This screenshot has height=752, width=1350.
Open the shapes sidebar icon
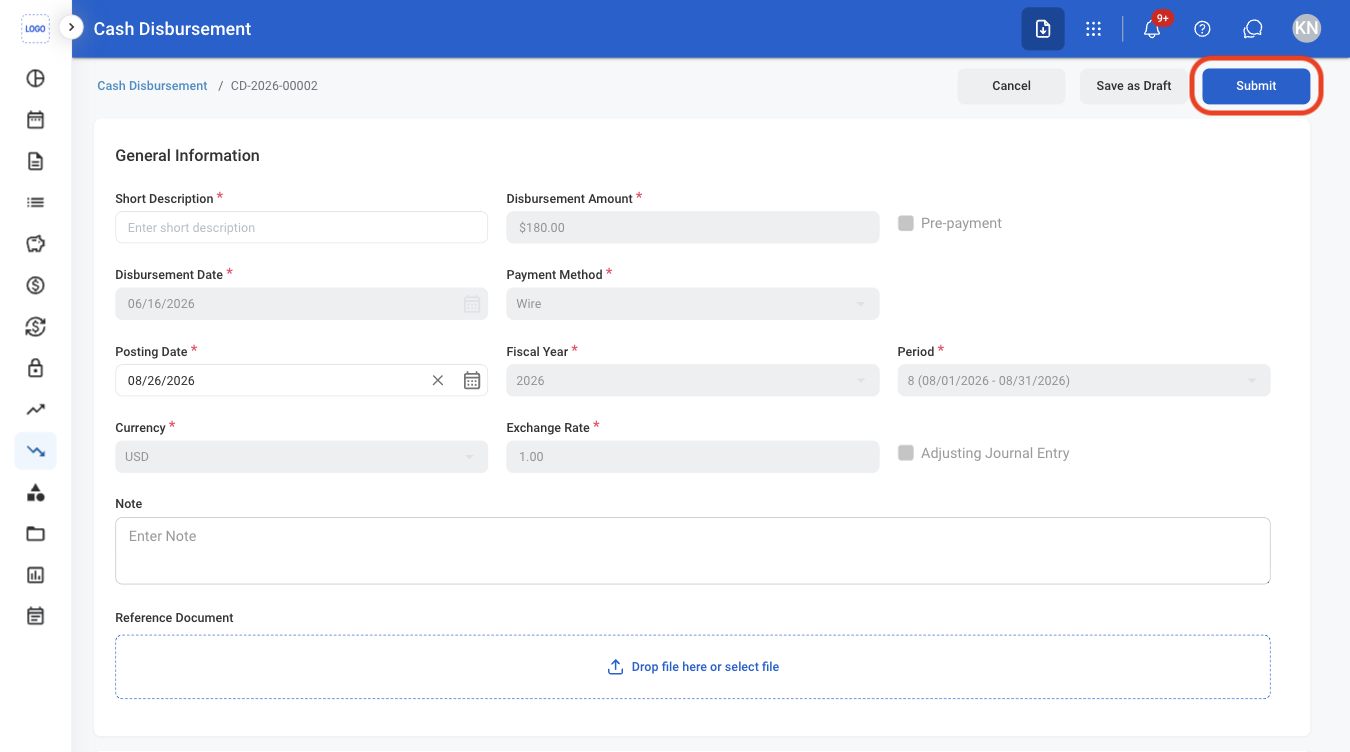(35, 492)
